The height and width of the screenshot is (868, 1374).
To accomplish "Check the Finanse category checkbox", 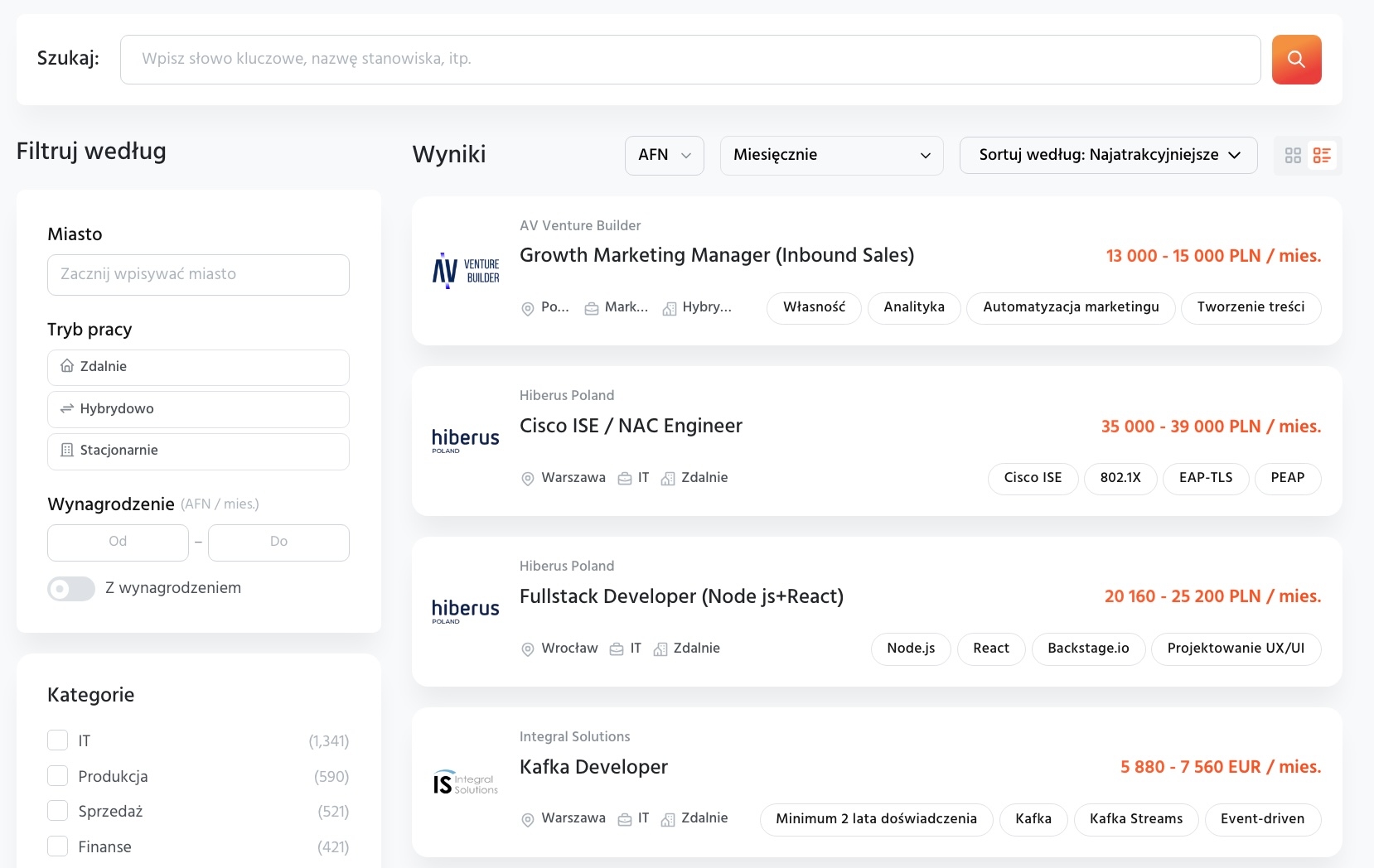I will click(x=57, y=846).
